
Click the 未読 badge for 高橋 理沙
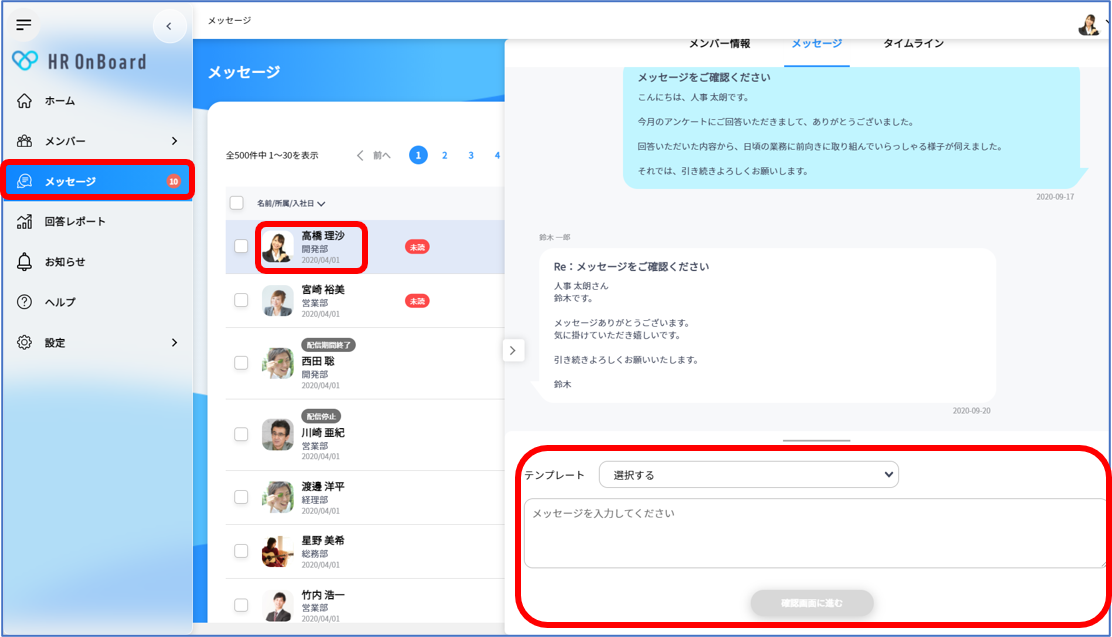click(x=417, y=247)
